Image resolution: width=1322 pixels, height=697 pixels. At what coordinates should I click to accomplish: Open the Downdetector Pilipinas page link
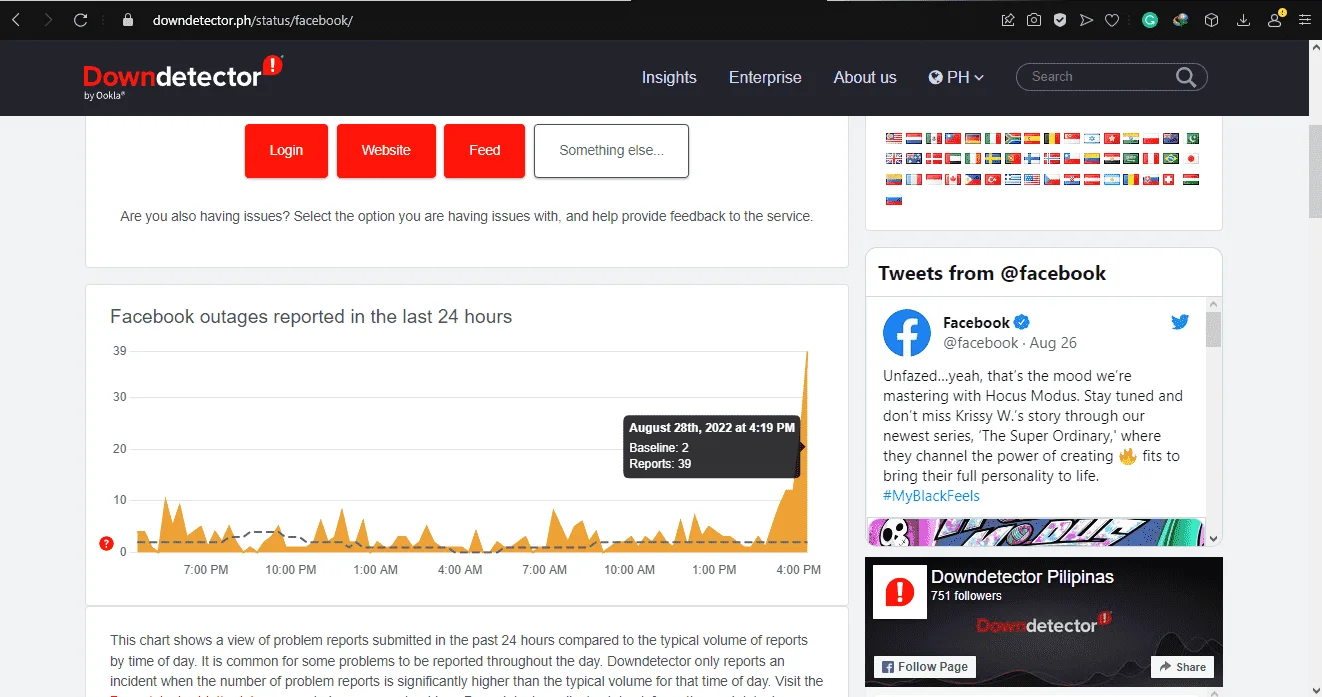1022,577
